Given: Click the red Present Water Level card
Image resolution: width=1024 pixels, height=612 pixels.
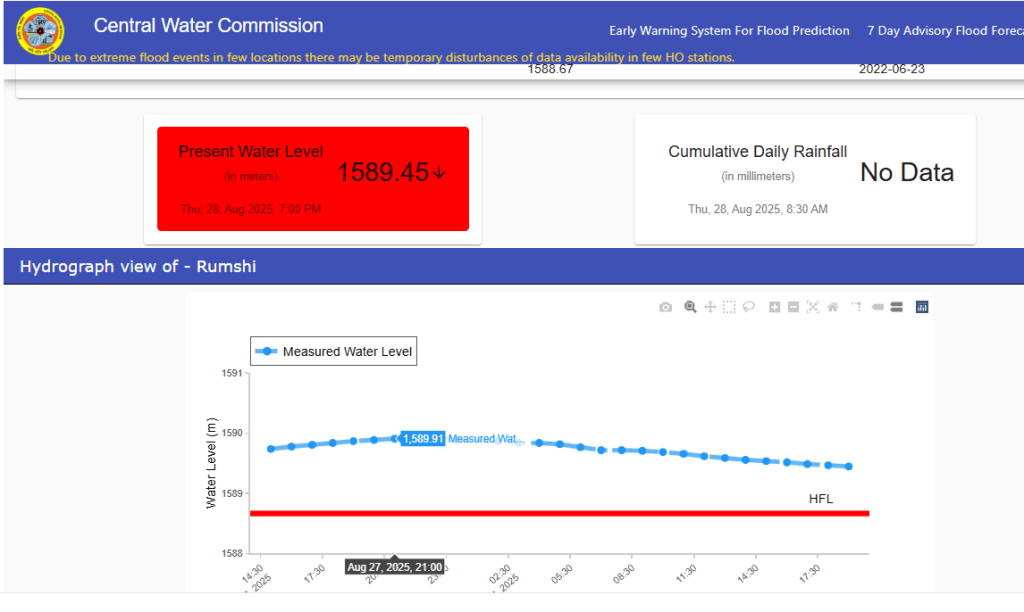Looking at the screenshot, I should click(x=312, y=178).
